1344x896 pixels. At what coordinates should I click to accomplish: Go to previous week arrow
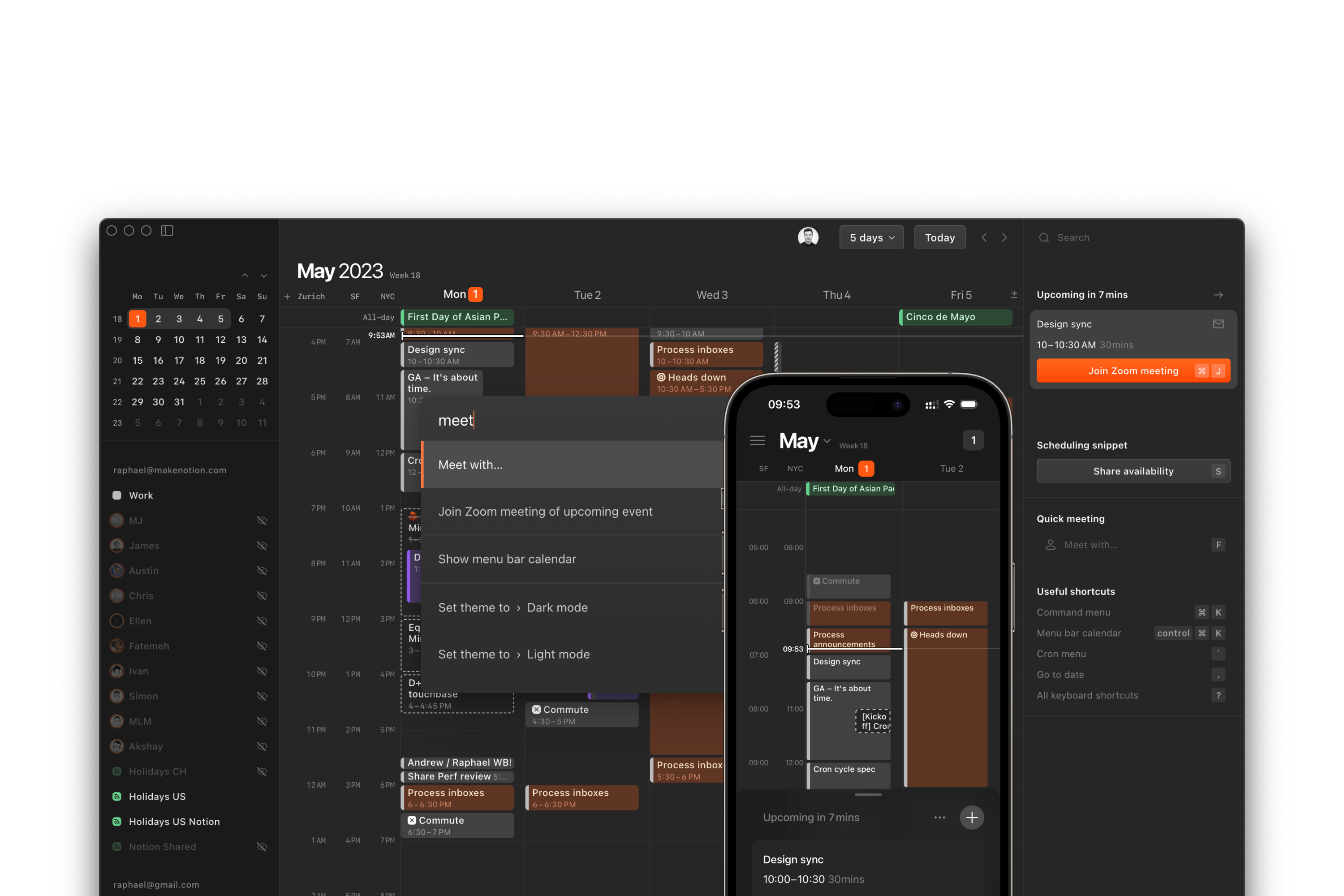[x=983, y=237]
